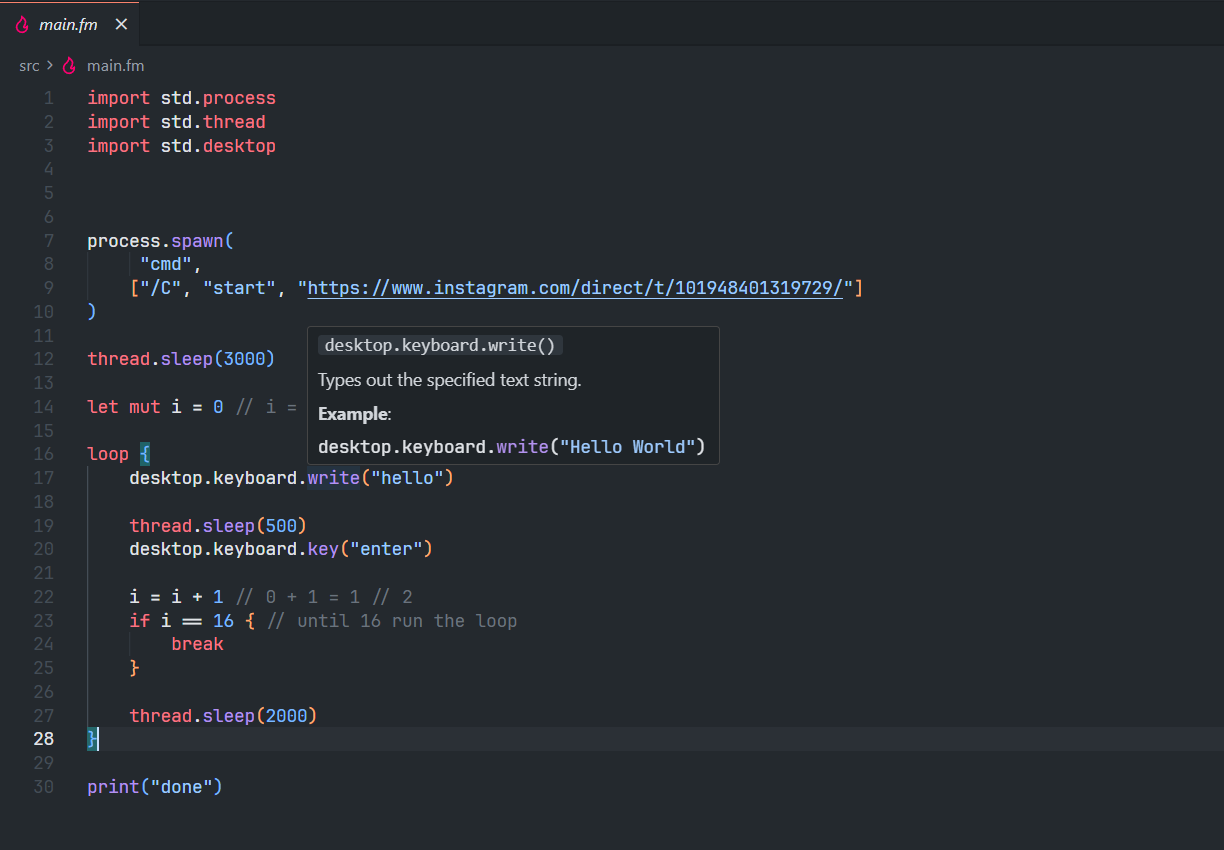Viewport: 1224px width, 850px height.
Task: Click the flame icon in the breadcrumb
Action: coord(69,66)
